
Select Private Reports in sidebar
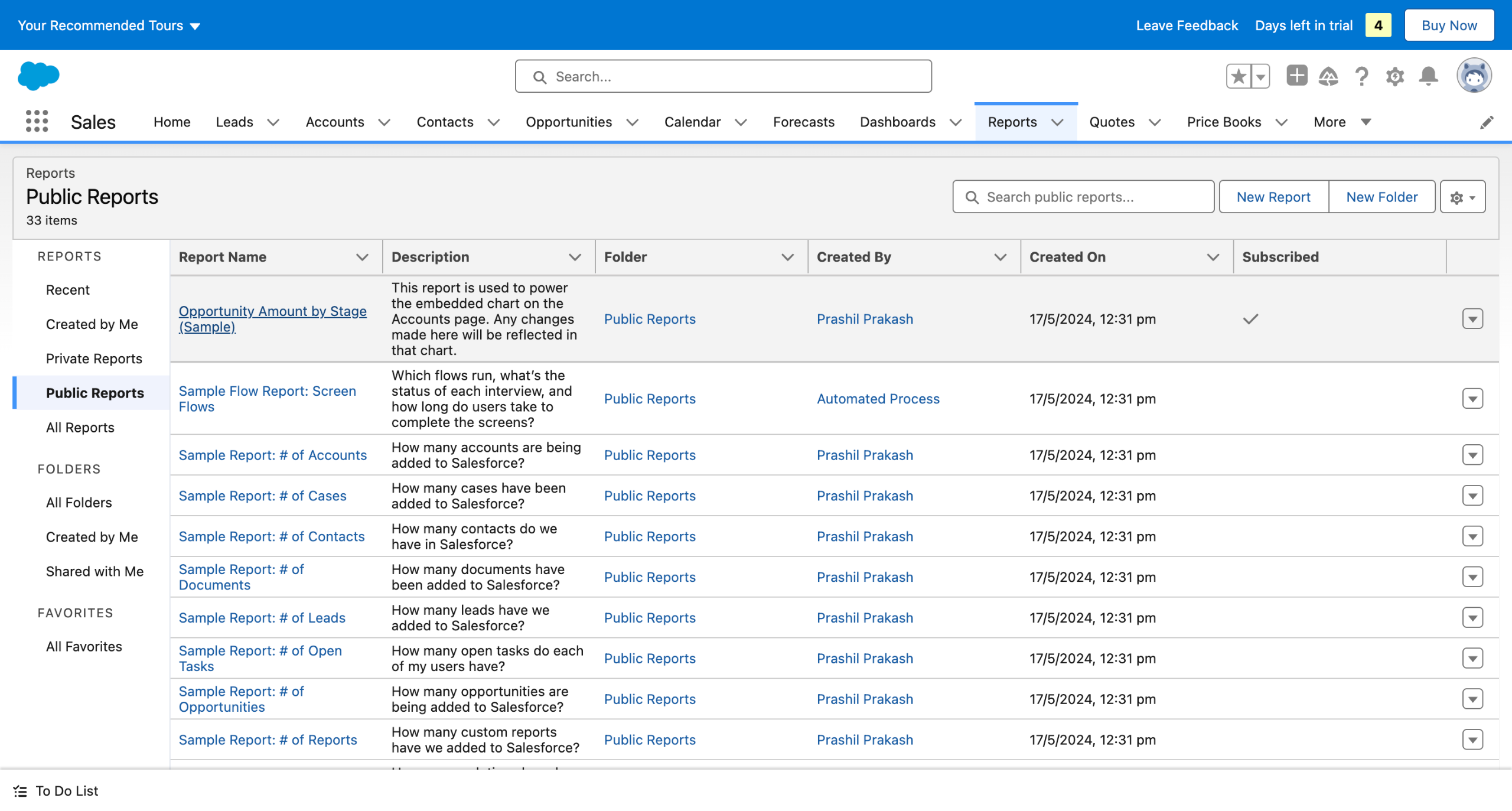94,359
